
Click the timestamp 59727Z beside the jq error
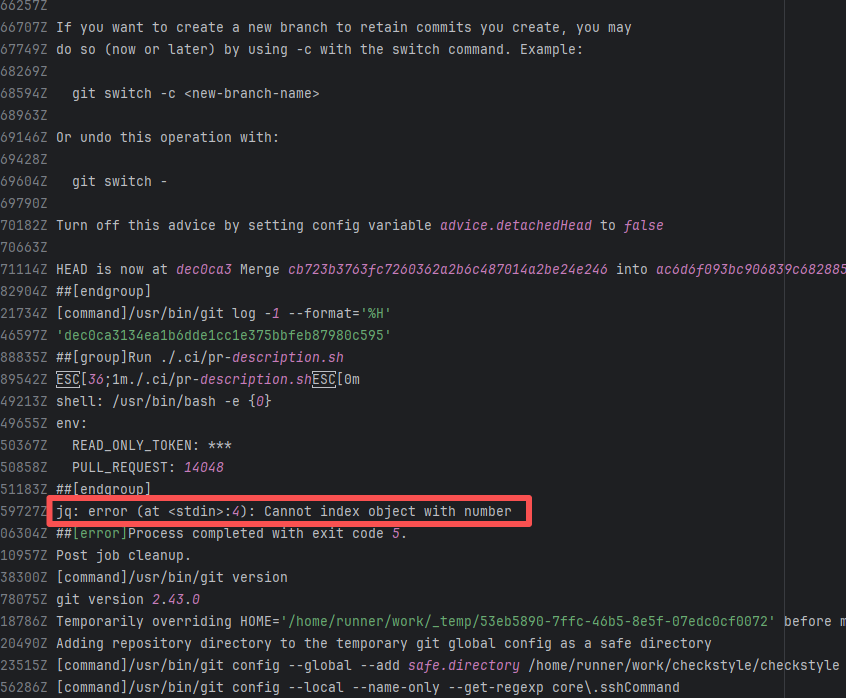point(24,511)
